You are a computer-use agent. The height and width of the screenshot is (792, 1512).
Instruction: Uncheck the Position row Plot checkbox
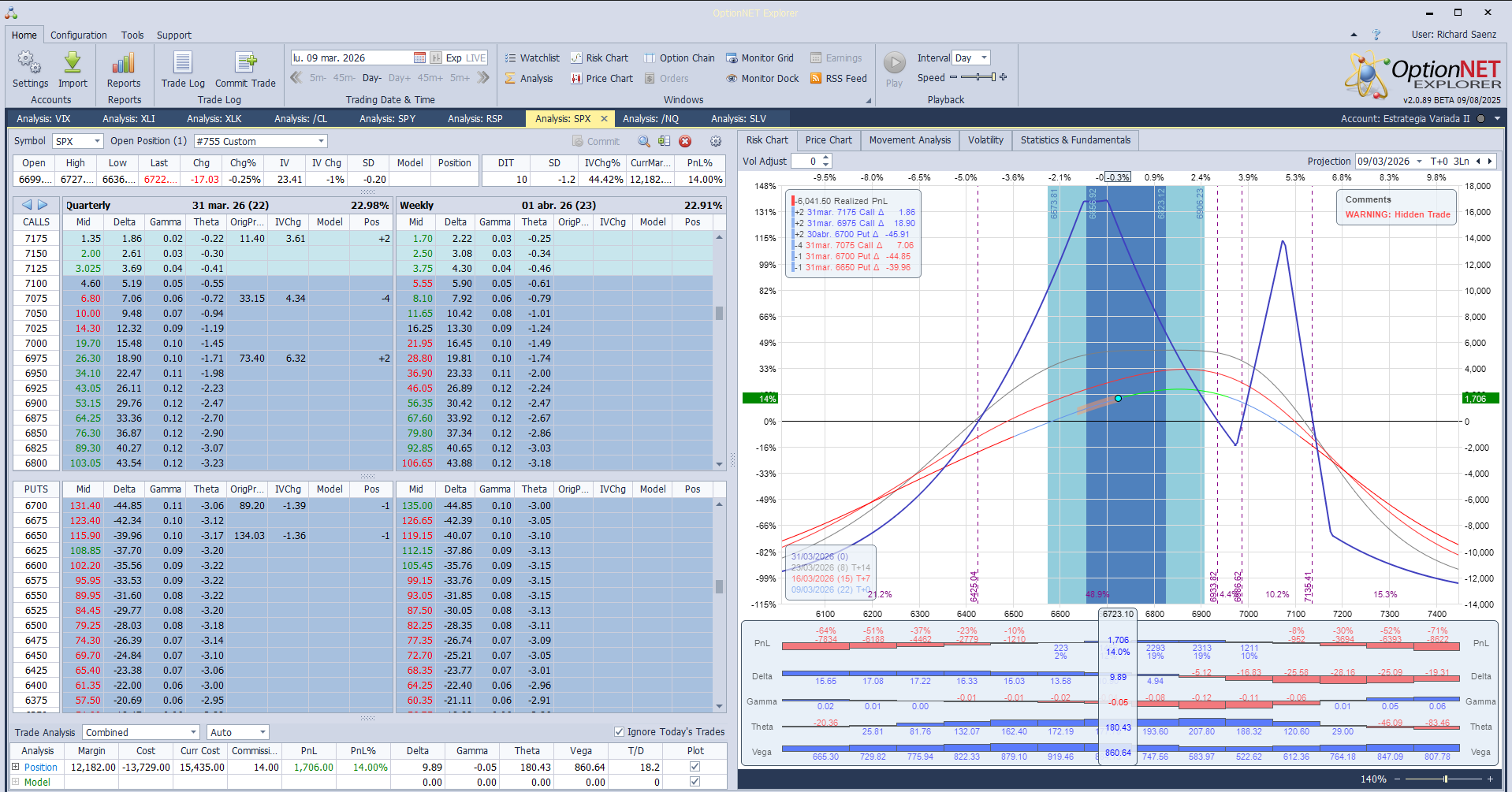tap(695, 767)
